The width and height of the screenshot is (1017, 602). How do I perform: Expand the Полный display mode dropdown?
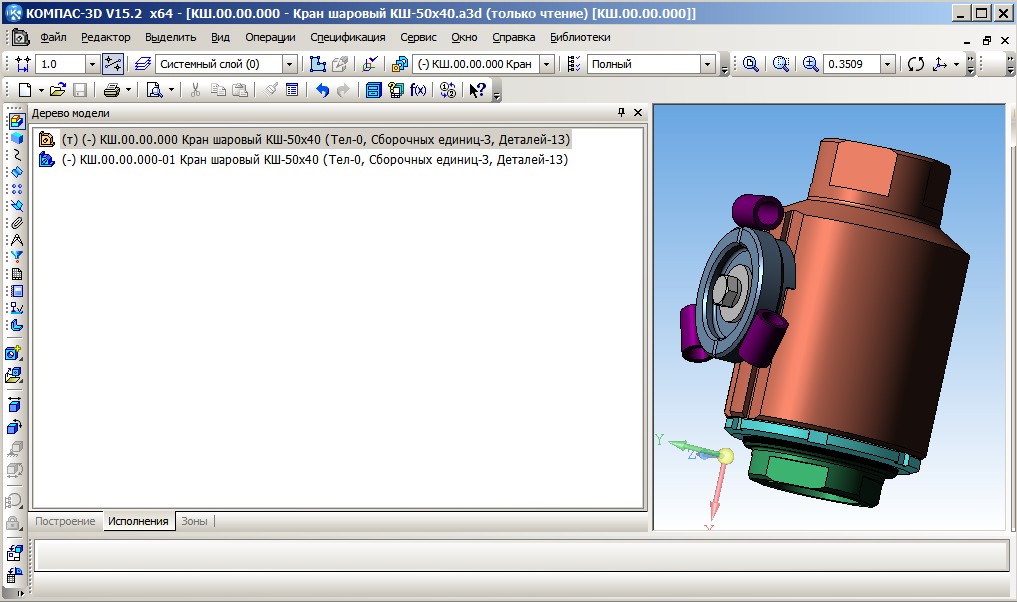pos(708,64)
